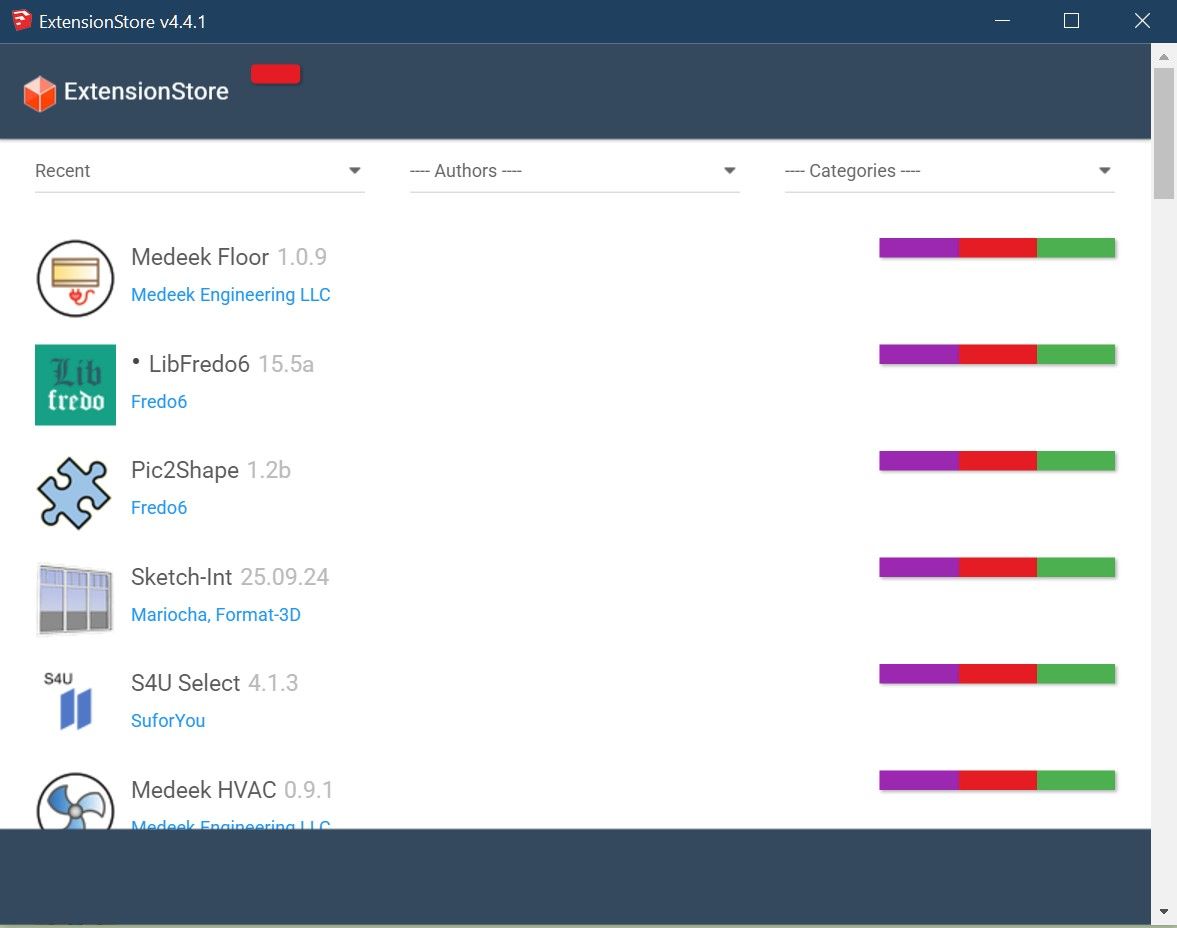The image size is (1177, 928).
Task: Select the Medeek HVAC fan icon
Action: 75,802
